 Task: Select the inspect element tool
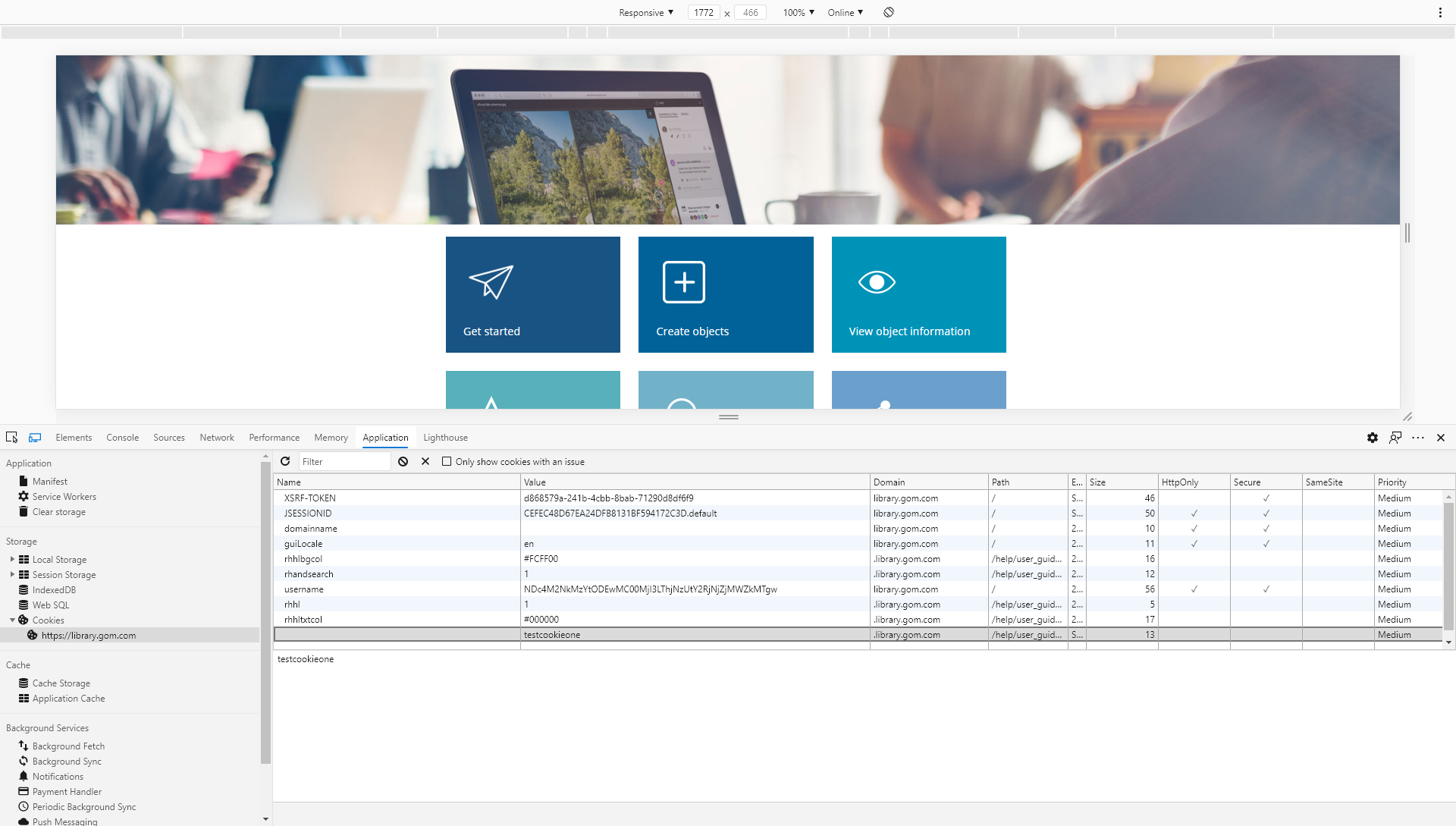pyautogui.click(x=11, y=438)
